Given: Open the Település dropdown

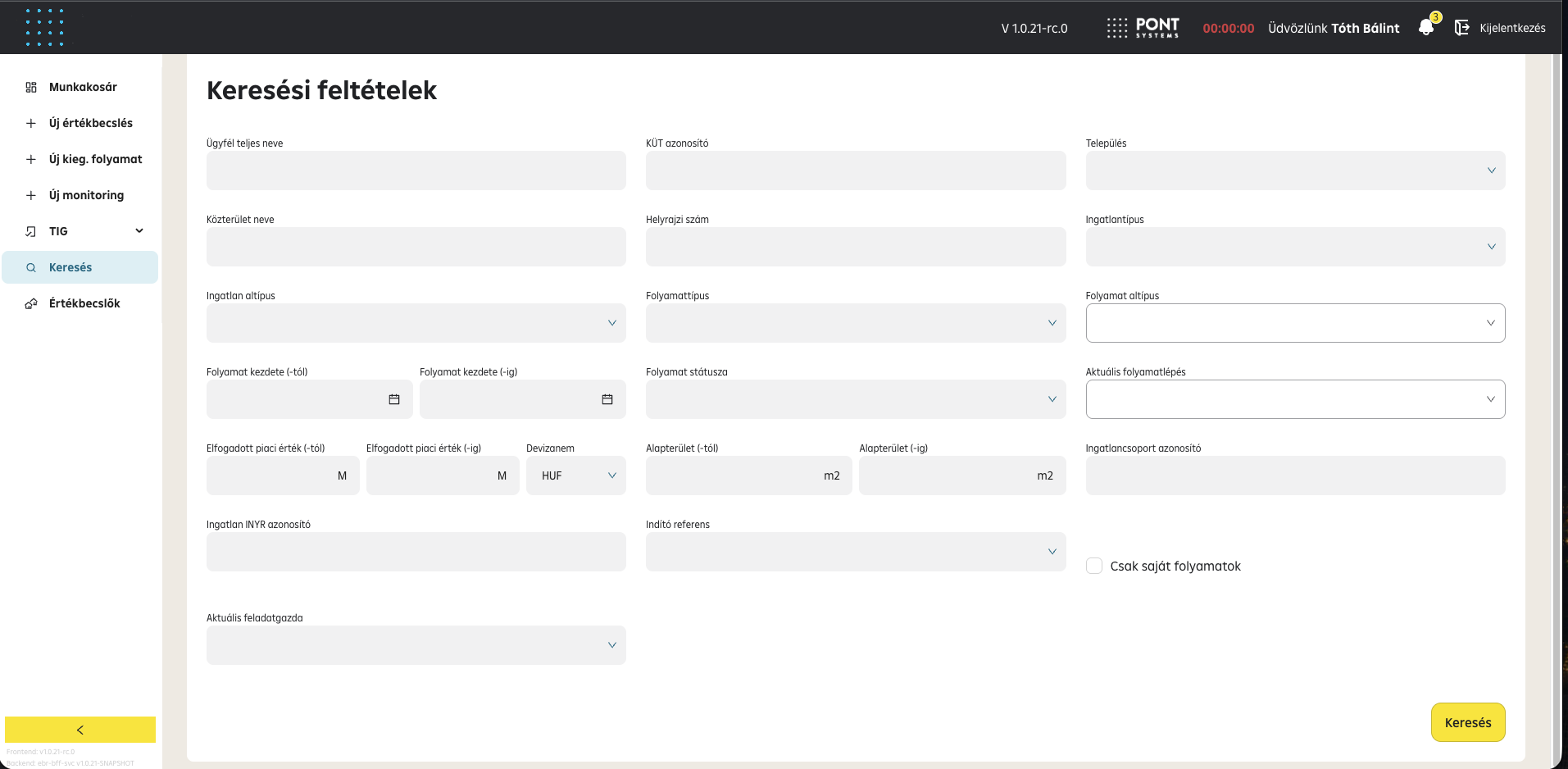Looking at the screenshot, I should 1295,171.
